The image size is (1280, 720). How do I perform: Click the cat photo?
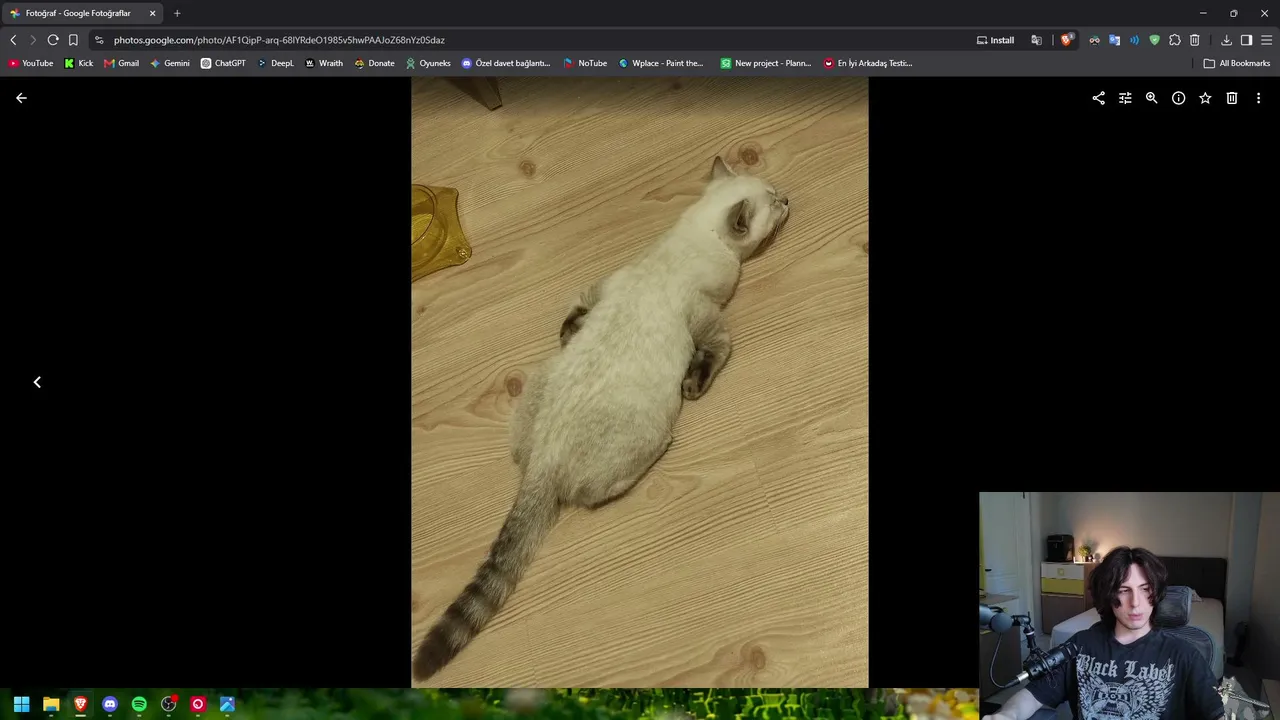point(640,383)
